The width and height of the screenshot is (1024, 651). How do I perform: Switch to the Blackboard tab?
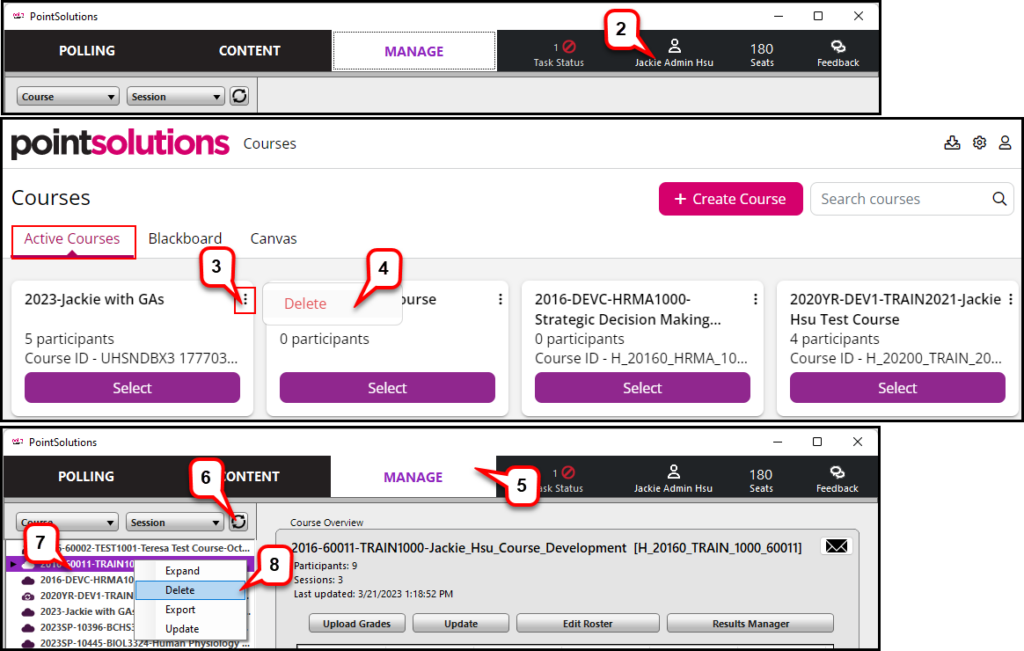[185, 238]
